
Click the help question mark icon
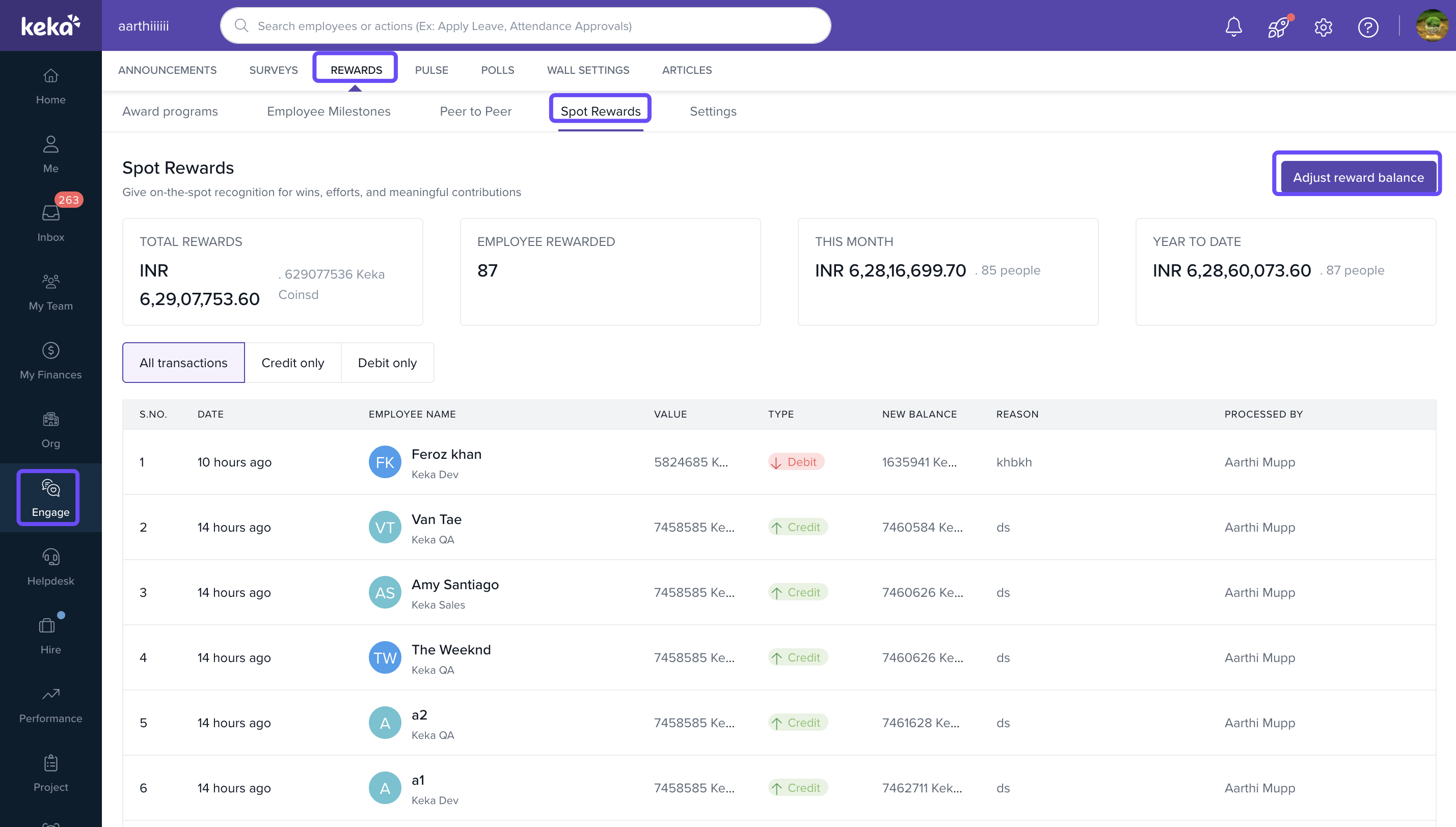1368,26
